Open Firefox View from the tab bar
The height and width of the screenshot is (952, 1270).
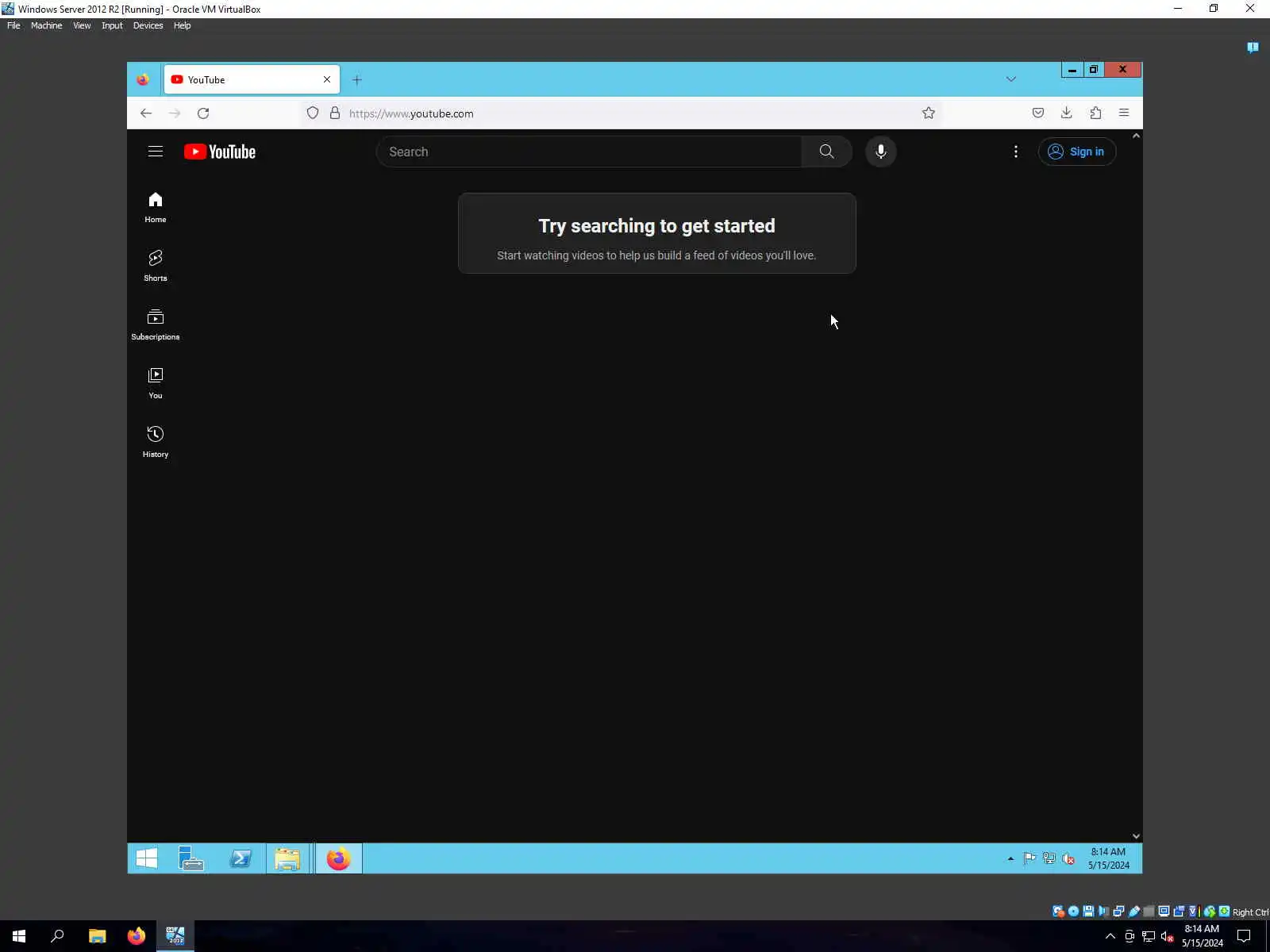(143, 79)
